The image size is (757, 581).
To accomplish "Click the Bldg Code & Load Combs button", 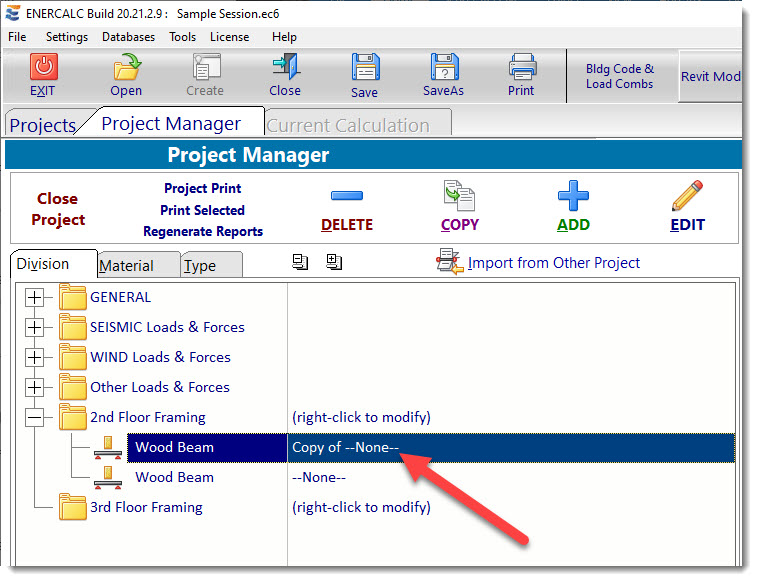I will [x=620, y=76].
